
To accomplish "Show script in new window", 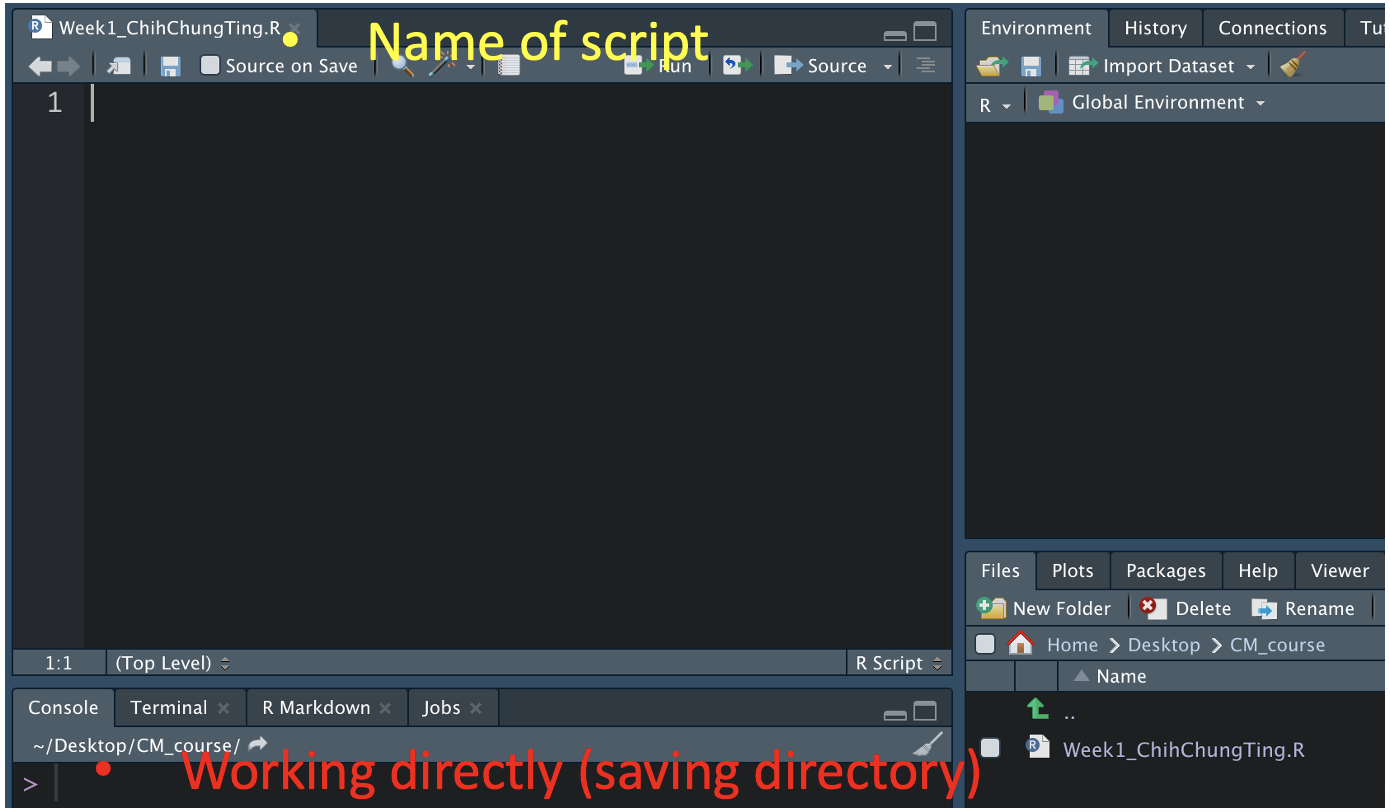I will pos(119,66).
